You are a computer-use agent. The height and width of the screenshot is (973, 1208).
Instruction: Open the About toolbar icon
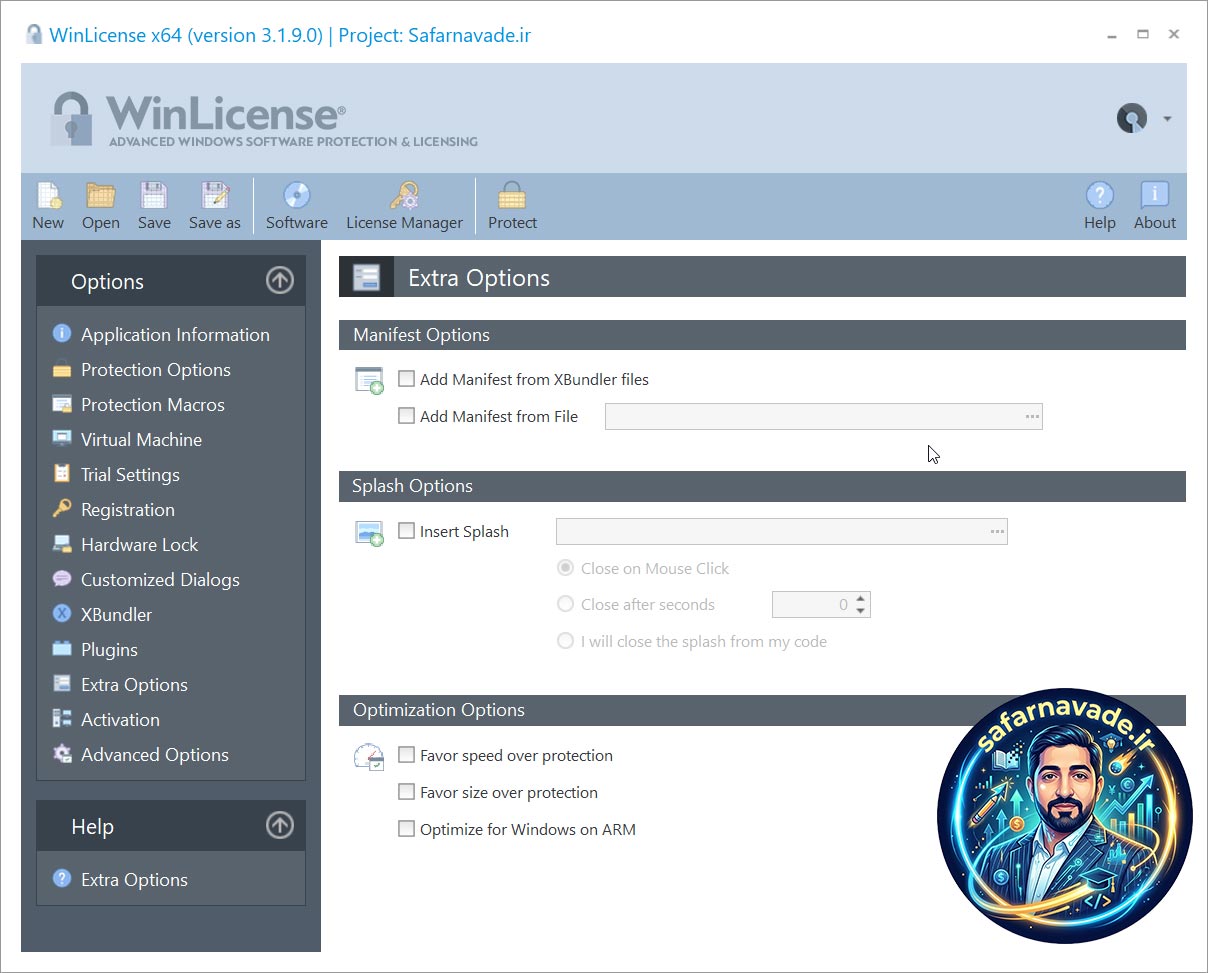point(1155,195)
